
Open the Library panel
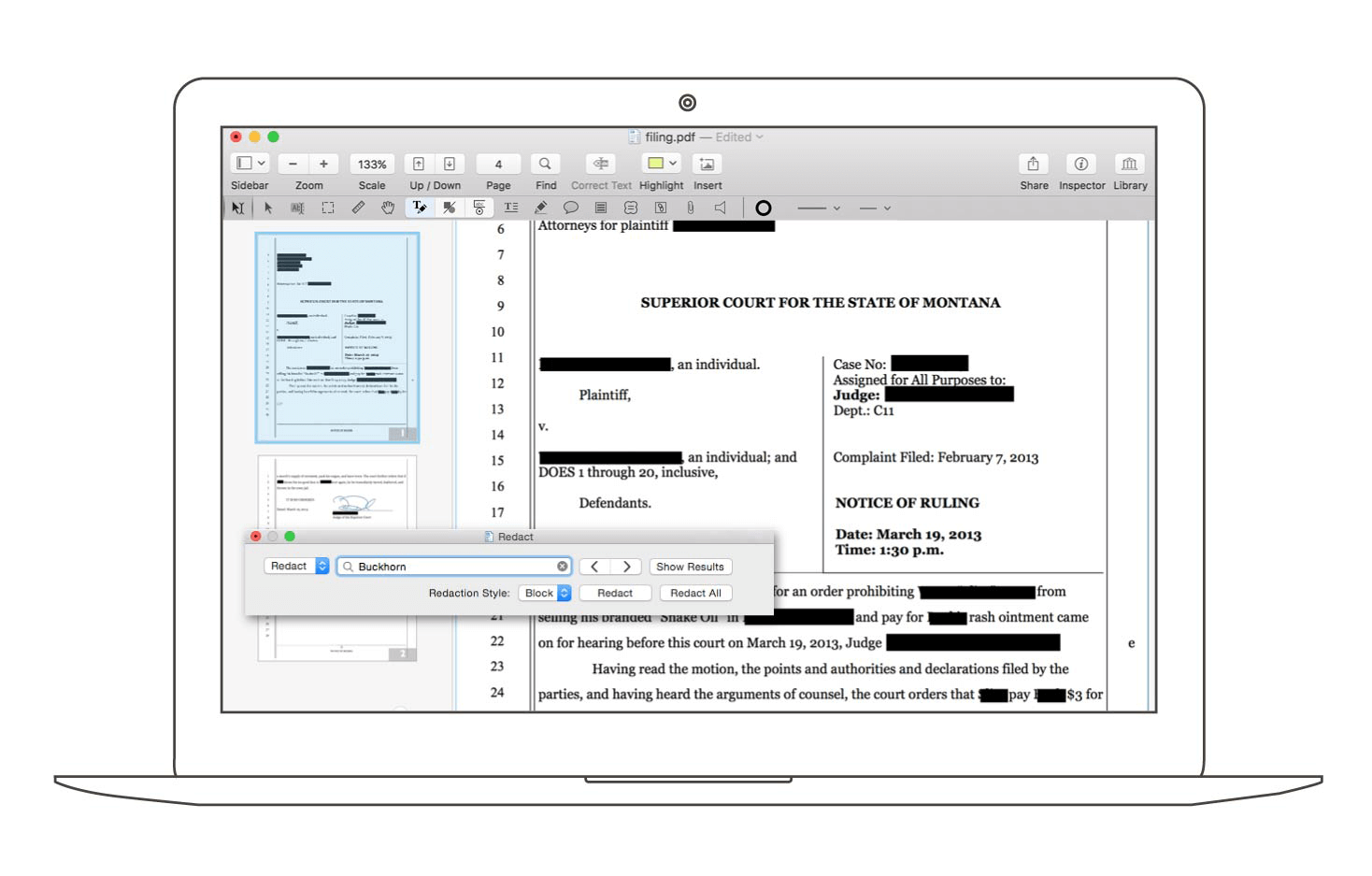coord(1129,164)
